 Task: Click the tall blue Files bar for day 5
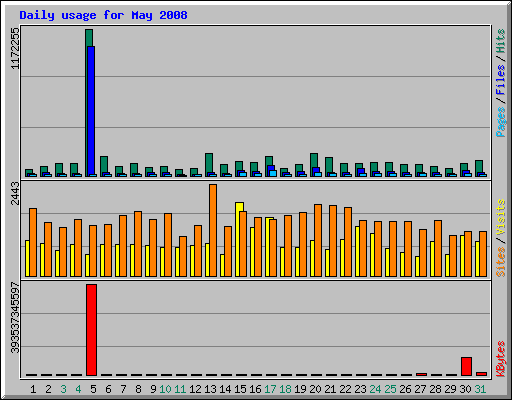click(x=91, y=111)
